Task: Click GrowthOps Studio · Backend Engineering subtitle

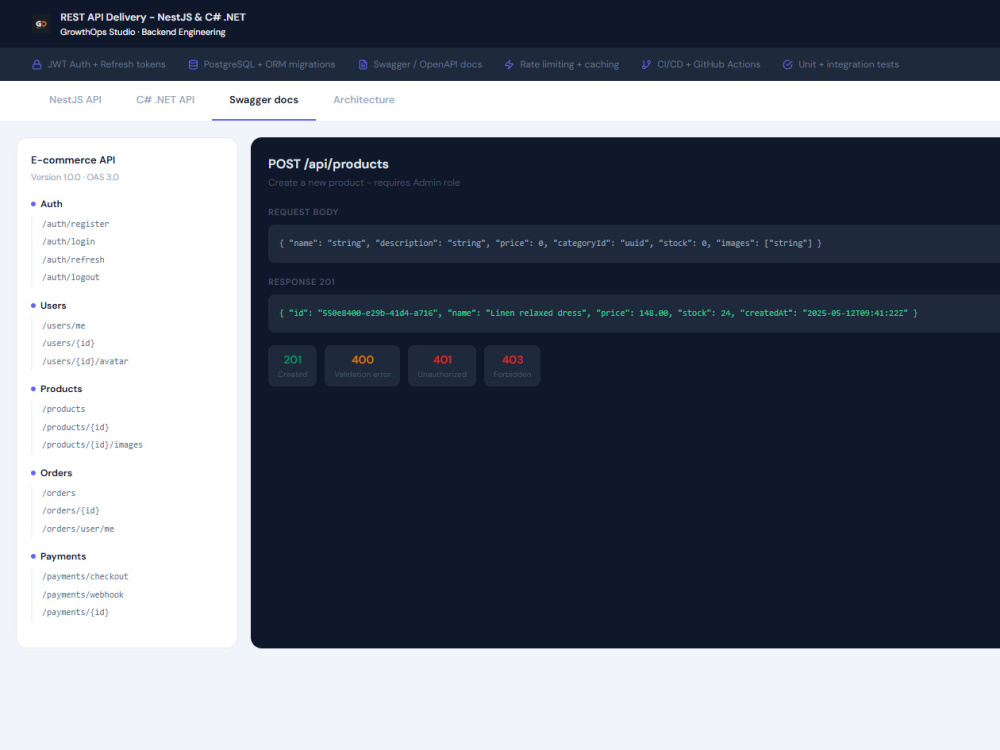Action: [143, 32]
